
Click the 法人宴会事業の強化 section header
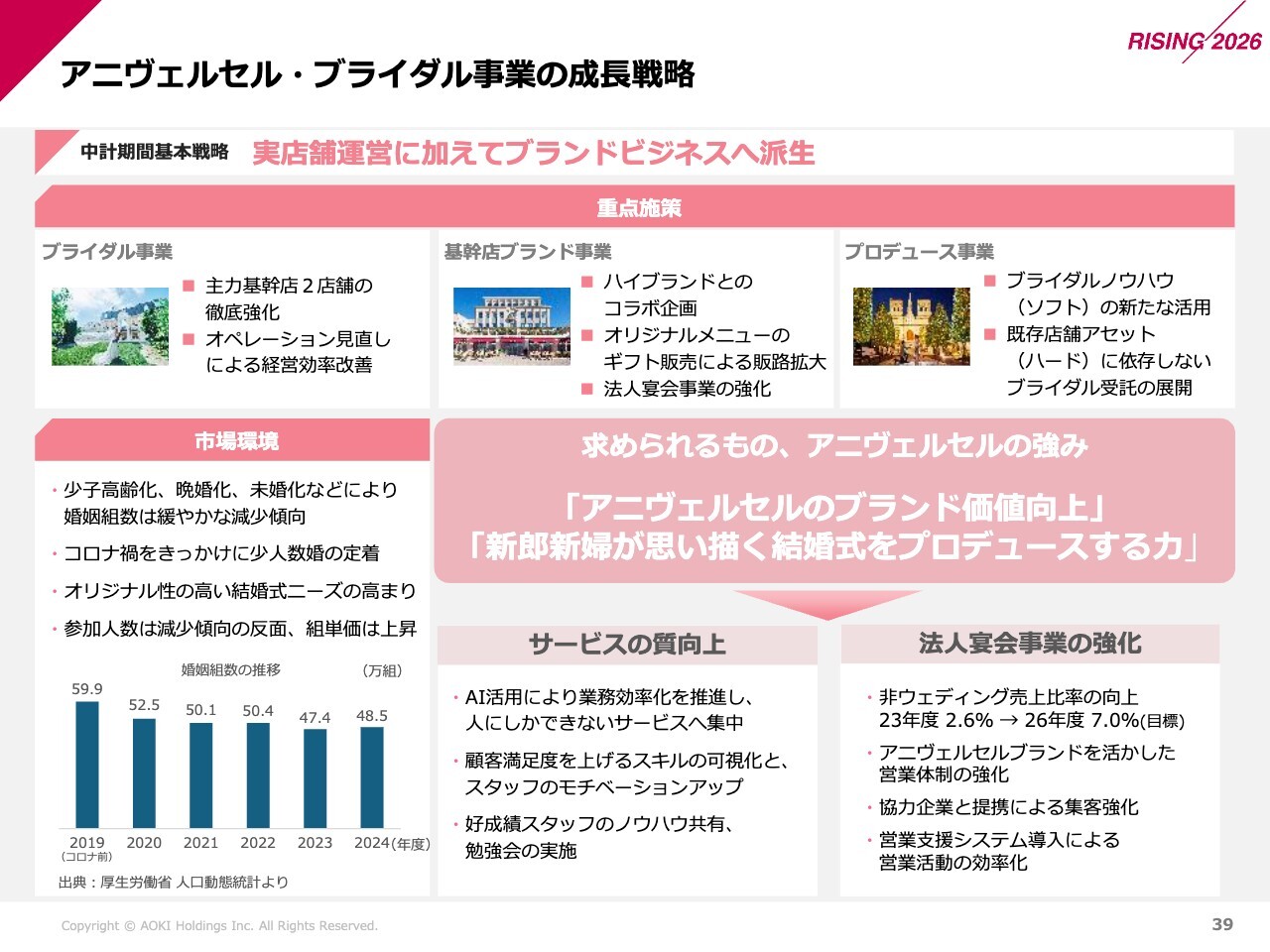click(1030, 644)
